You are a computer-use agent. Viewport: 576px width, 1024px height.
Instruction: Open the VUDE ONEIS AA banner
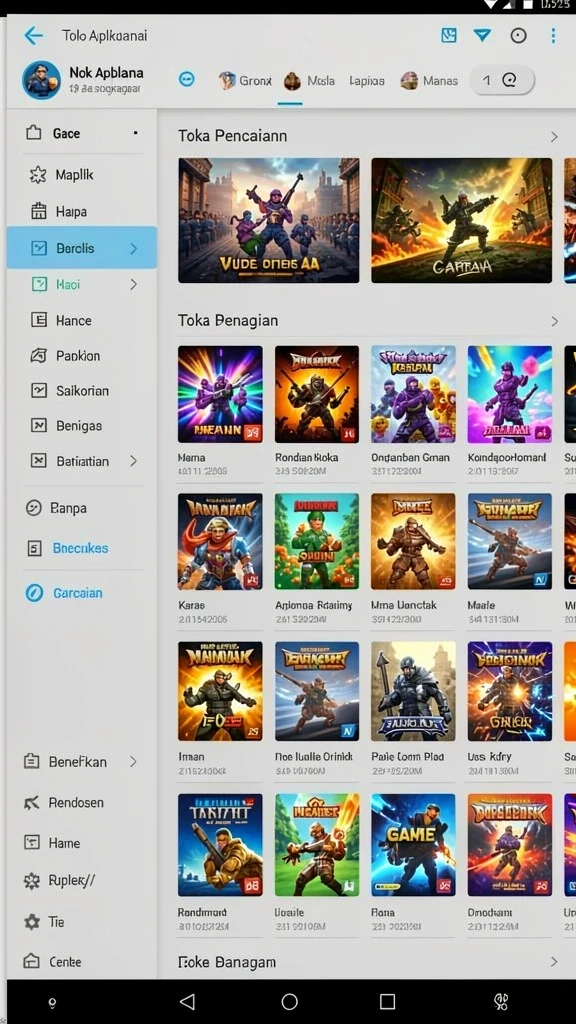coord(268,220)
